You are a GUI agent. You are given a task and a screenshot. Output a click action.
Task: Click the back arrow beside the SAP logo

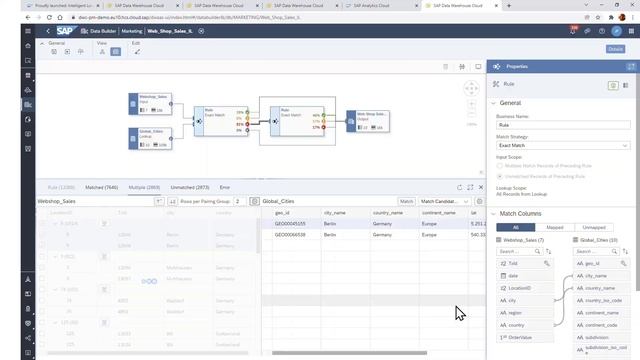pos(48,31)
